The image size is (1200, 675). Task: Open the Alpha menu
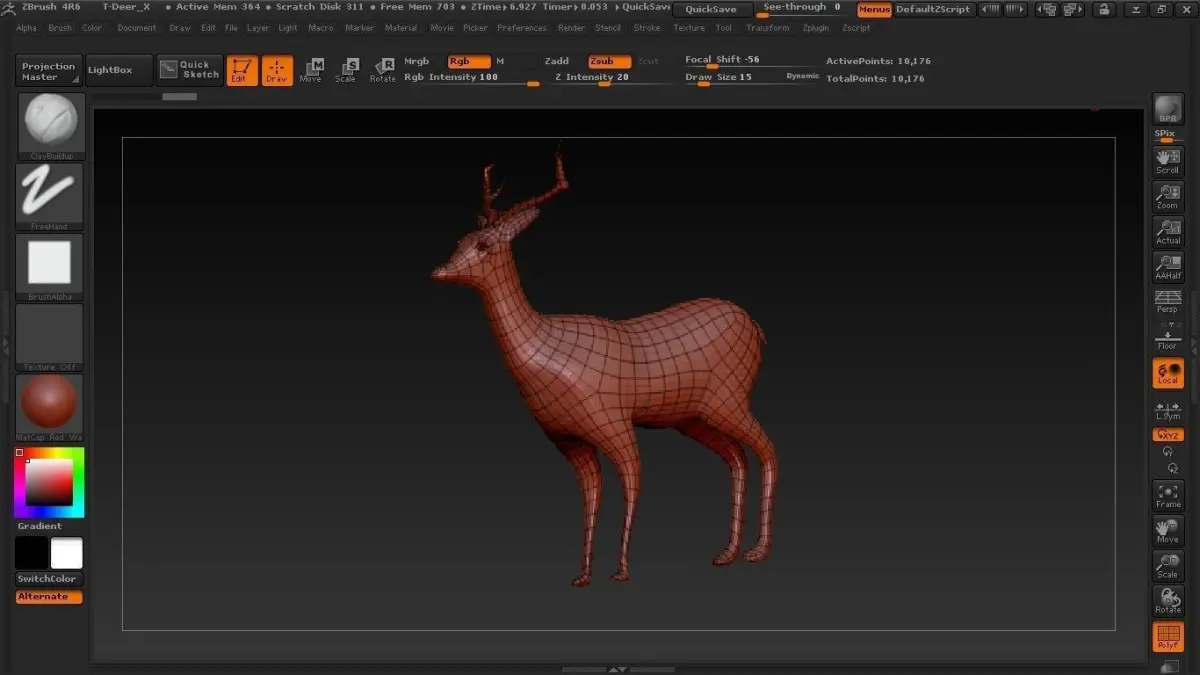coord(27,28)
